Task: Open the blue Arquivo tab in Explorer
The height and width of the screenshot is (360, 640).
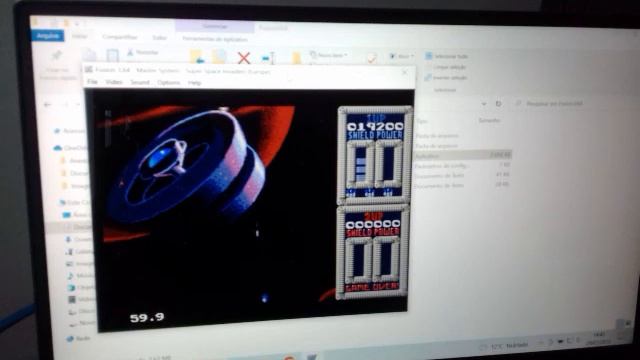Action: tap(48, 36)
